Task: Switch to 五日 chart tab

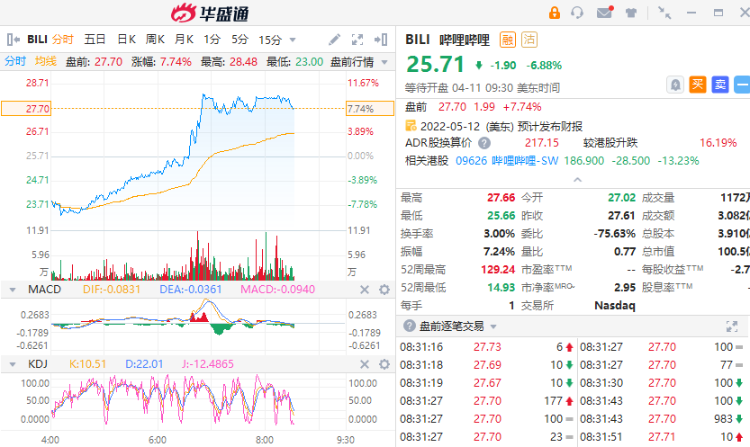Action: tap(95, 39)
